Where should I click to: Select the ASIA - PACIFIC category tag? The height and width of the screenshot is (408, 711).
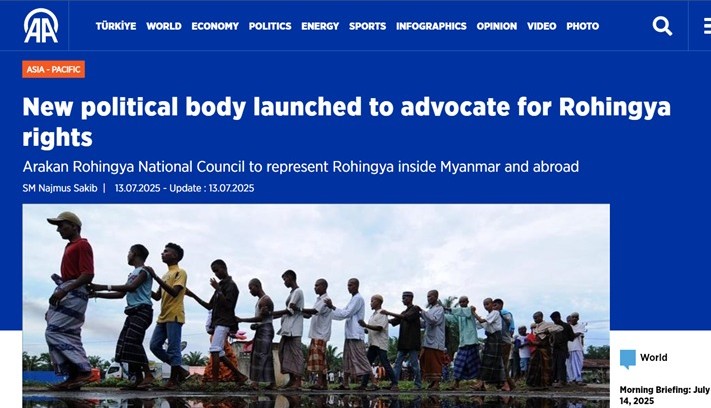54,69
